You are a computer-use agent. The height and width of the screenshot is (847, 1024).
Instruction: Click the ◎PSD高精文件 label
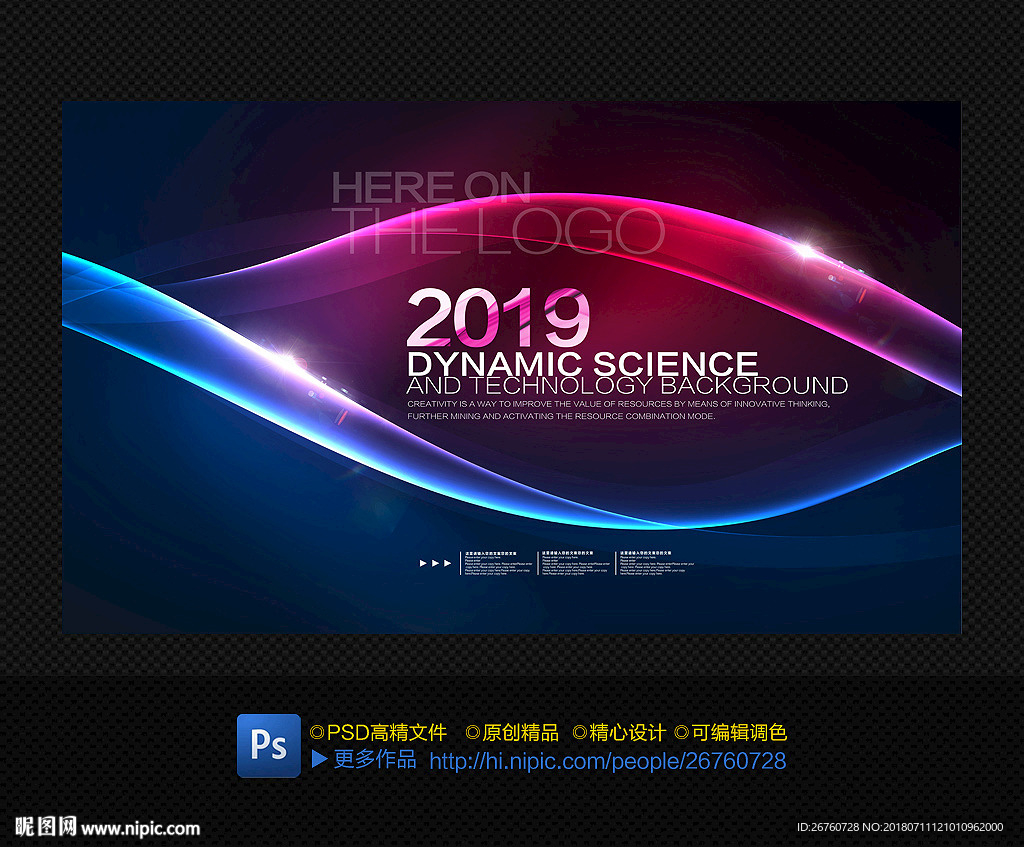(x=378, y=732)
